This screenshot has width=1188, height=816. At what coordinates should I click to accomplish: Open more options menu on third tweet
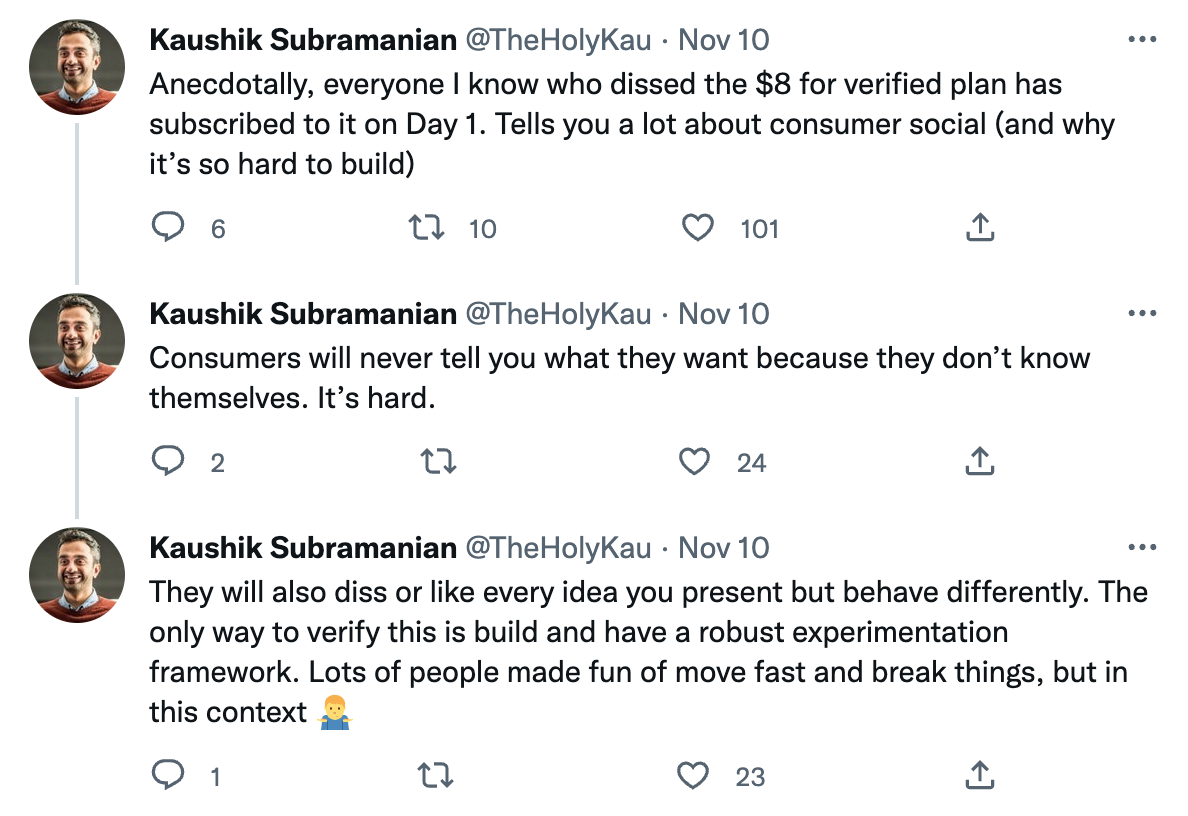[x=1141, y=548]
